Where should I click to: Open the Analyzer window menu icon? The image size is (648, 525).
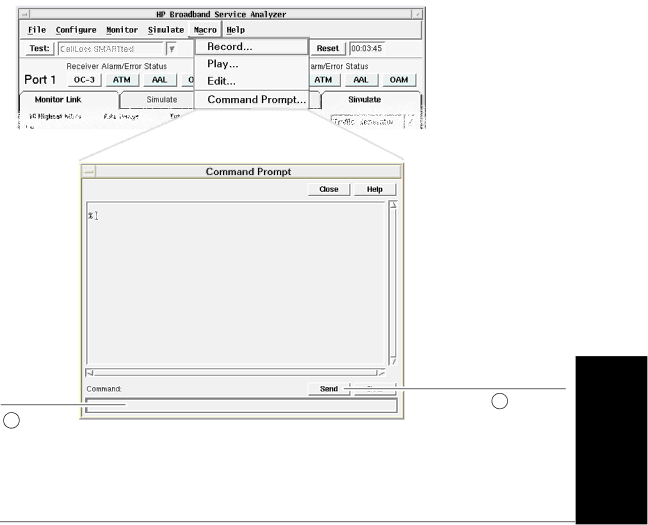click(24, 14)
